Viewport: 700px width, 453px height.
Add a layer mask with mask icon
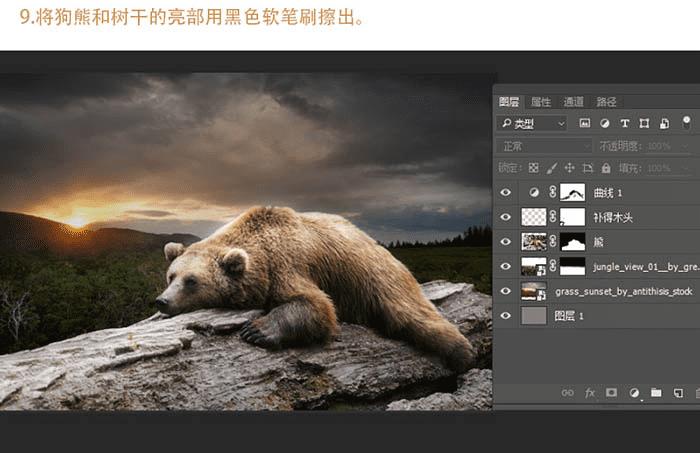[611, 392]
